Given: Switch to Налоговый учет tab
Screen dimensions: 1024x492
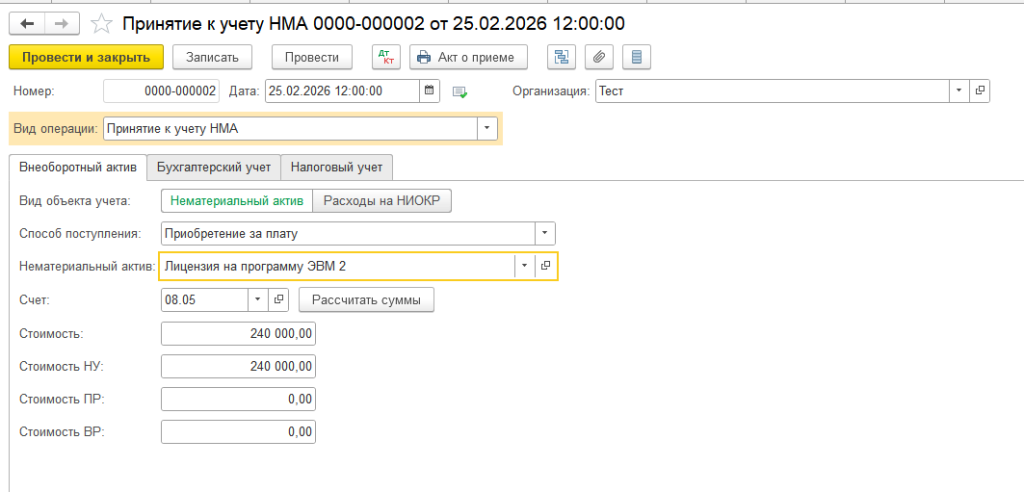Looking at the screenshot, I should 336,167.
